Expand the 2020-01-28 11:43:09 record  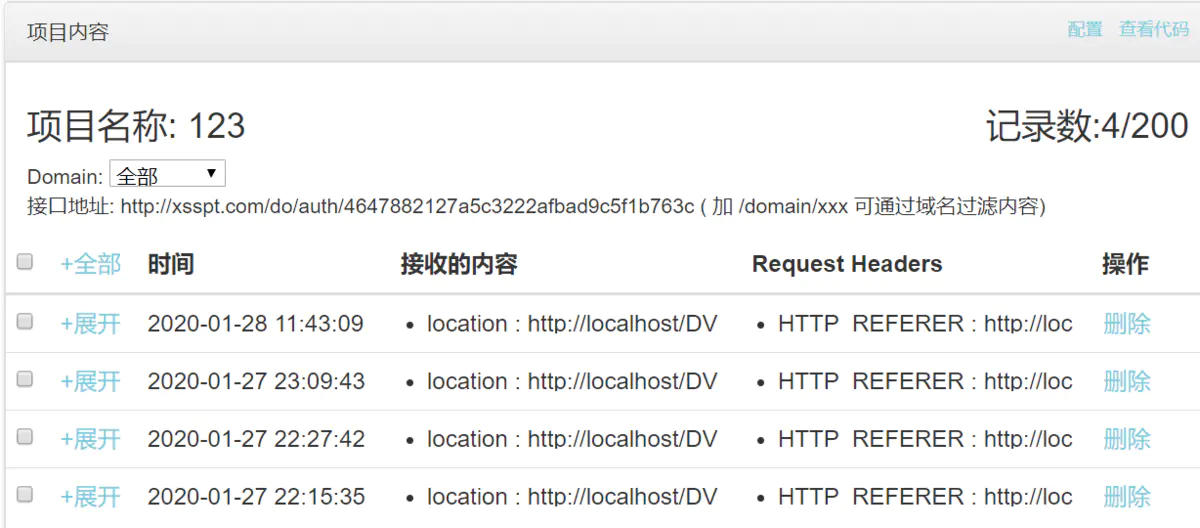90,324
